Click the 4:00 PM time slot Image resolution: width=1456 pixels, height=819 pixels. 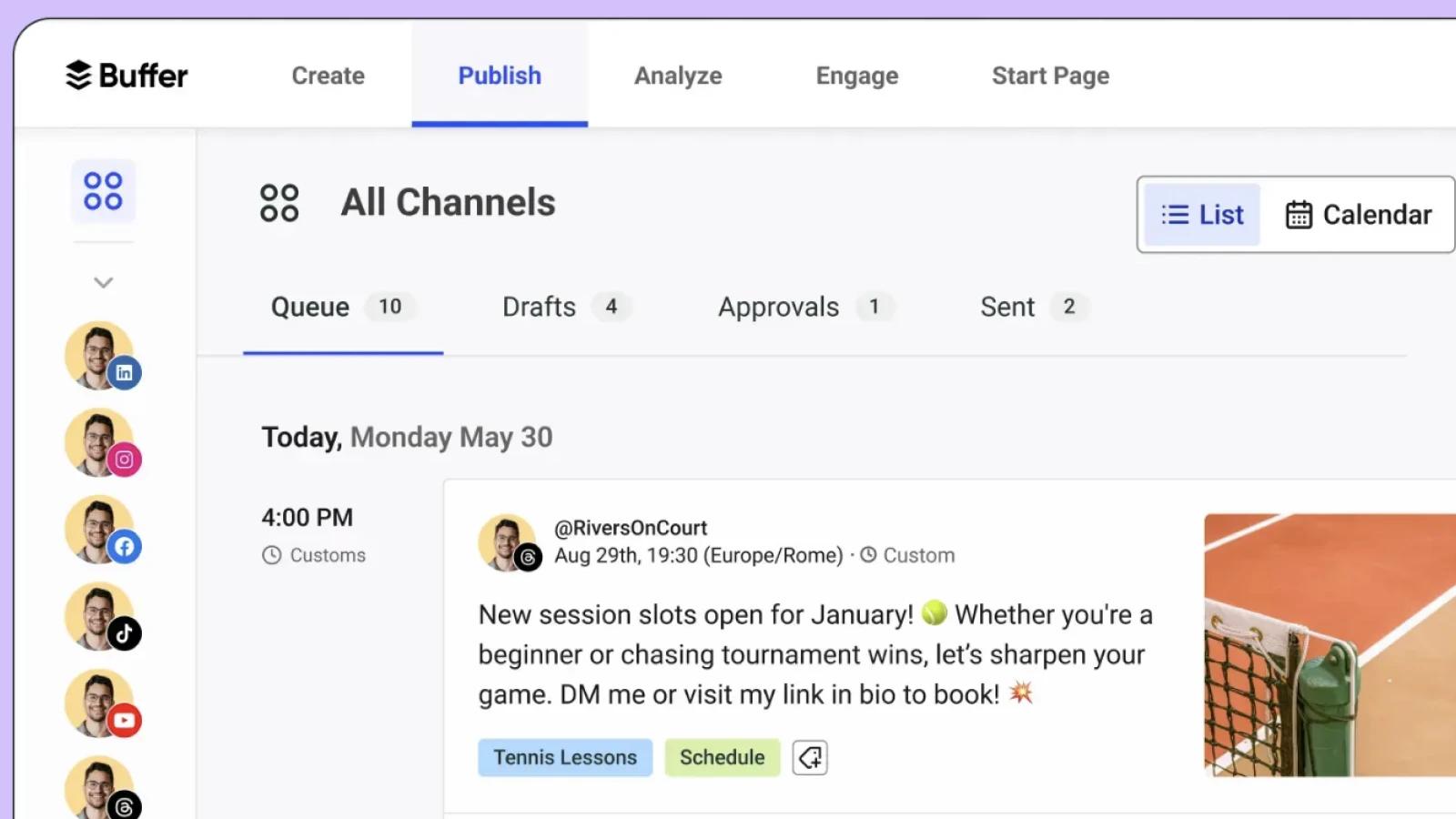pyautogui.click(x=307, y=518)
